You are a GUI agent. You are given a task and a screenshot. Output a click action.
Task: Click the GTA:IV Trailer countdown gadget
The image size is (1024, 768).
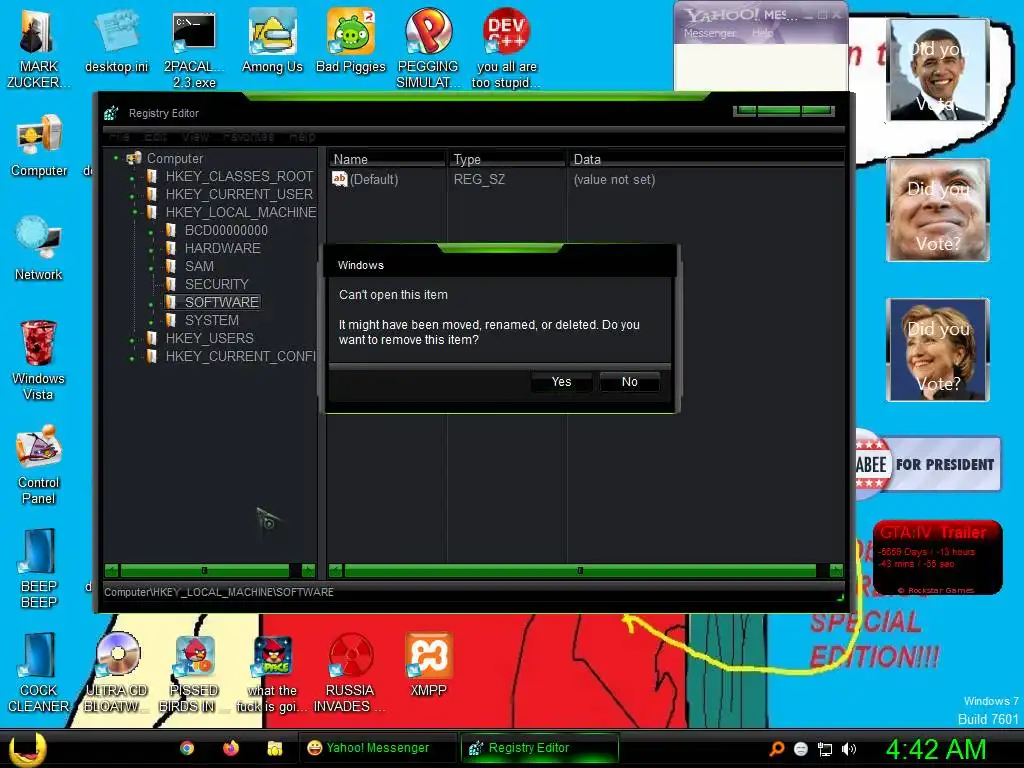click(x=937, y=557)
